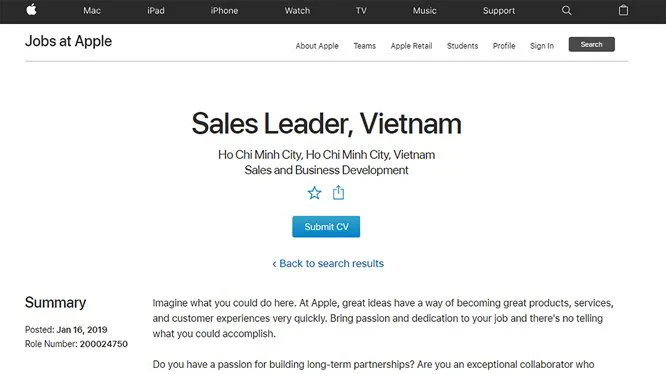The height and width of the screenshot is (374, 666).
Task: Click the Submit CV button
Action: click(326, 227)
